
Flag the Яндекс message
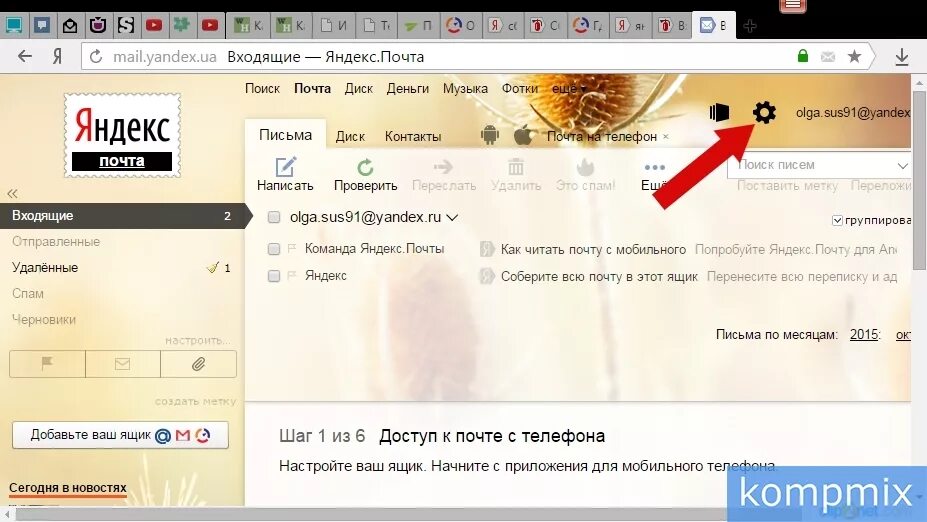pyautogui.click(x=291, y=275)
